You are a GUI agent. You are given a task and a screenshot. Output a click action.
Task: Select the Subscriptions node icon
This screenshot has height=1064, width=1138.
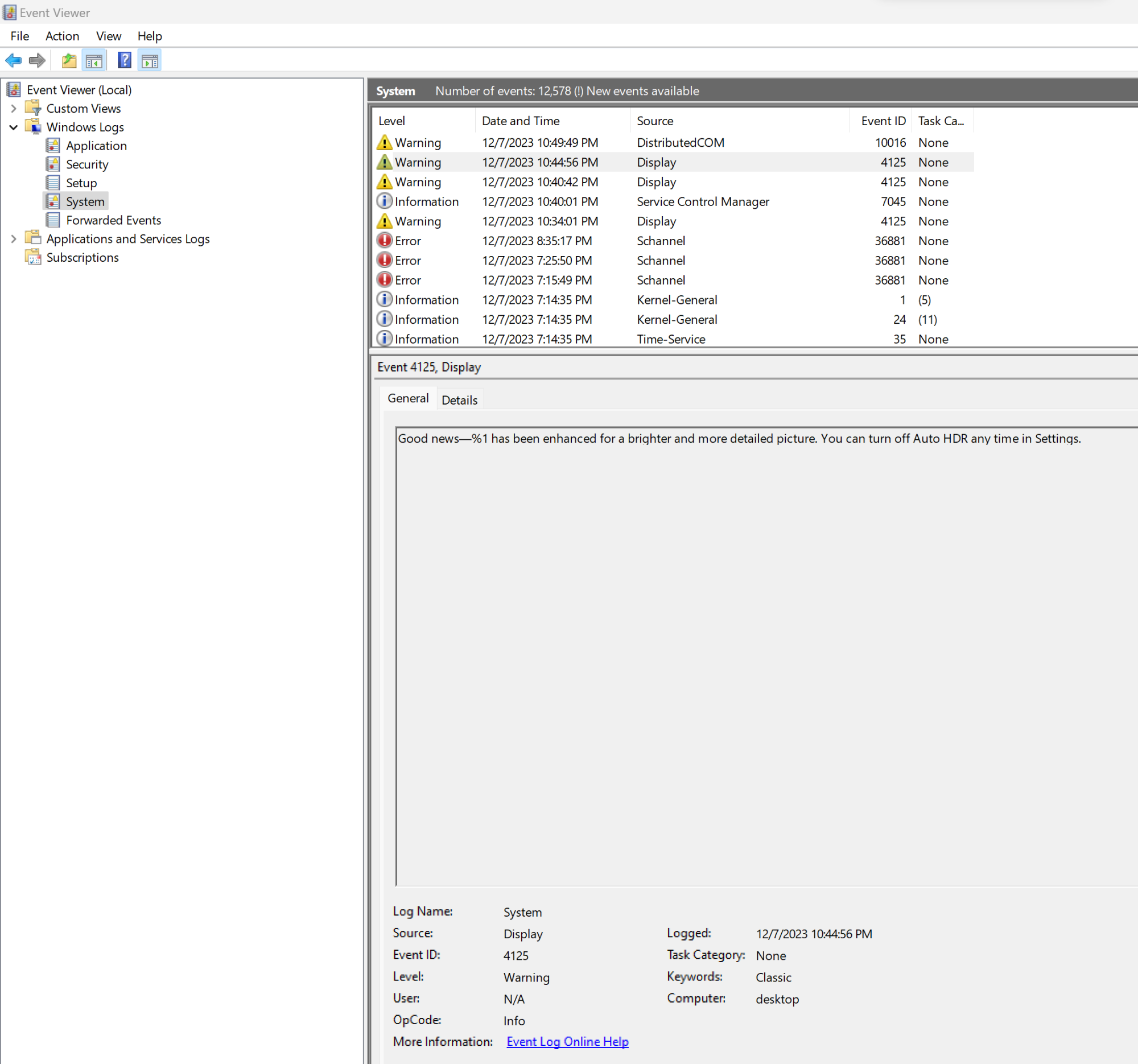33,257
